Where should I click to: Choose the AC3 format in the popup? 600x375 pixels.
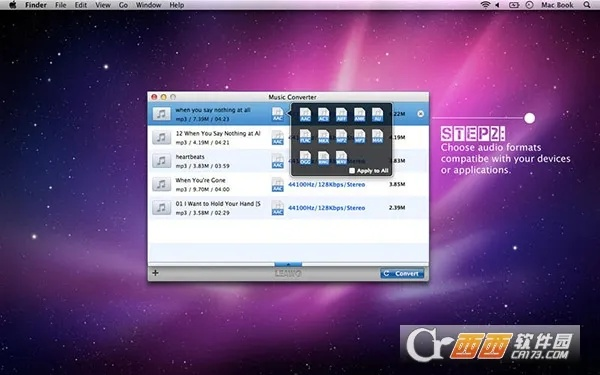coord(323,114)
